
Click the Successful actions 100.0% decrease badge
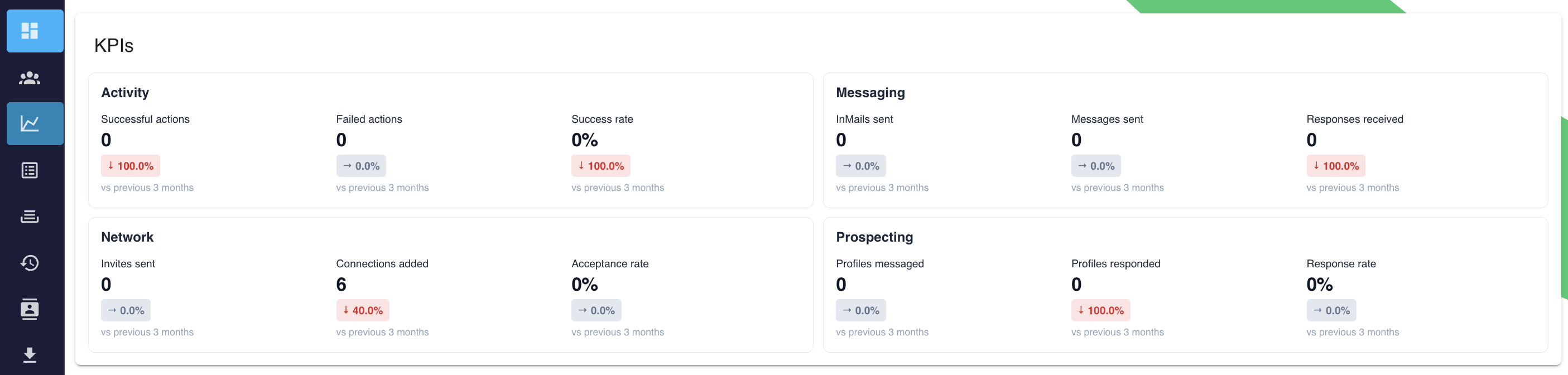(130, 166)
